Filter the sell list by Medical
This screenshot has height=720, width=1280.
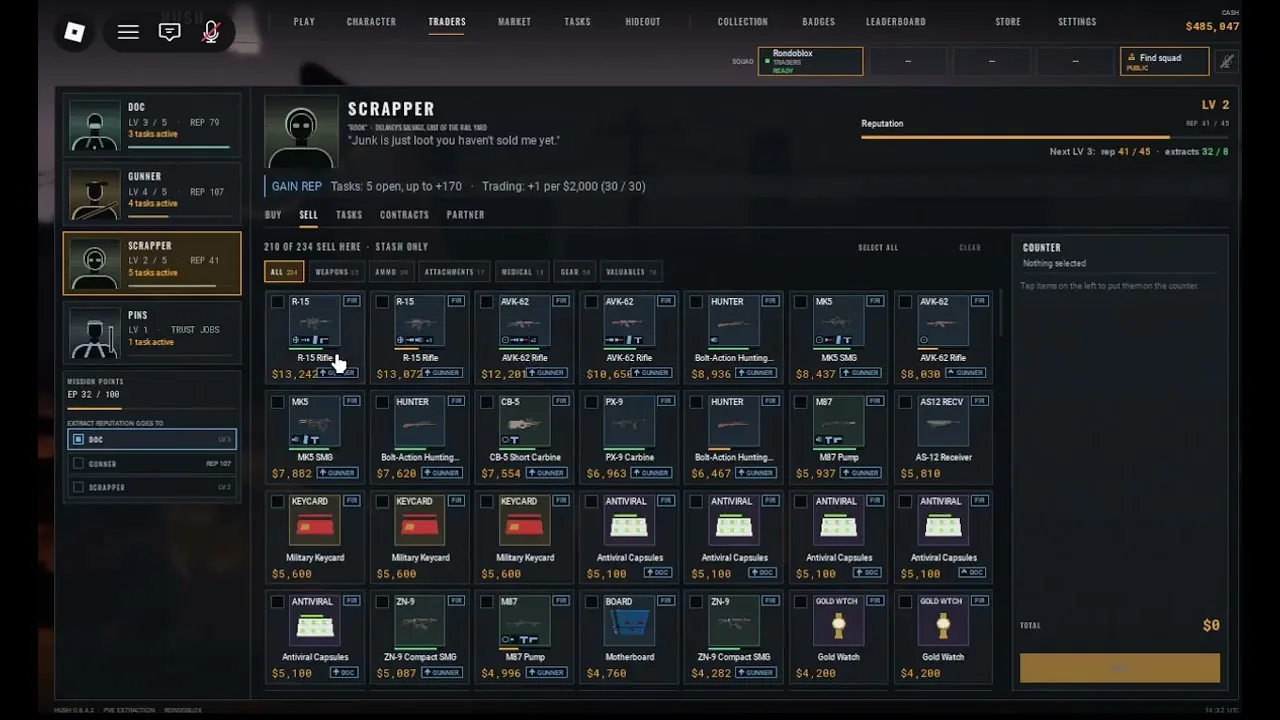point(521,272)
